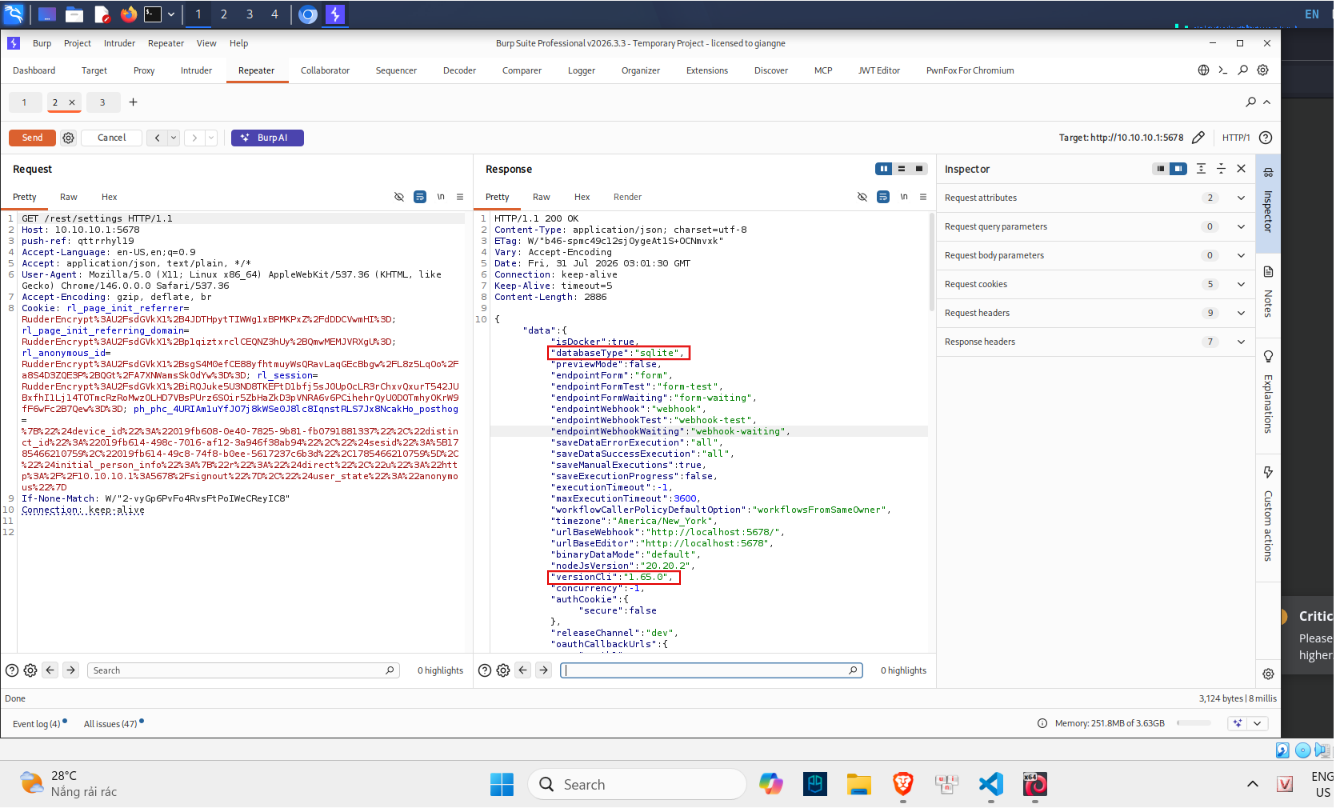Image resolution: width=1334 pixels, height=808 pixels.
Task: Open Windows Start menu
Action: click(501, 784)
